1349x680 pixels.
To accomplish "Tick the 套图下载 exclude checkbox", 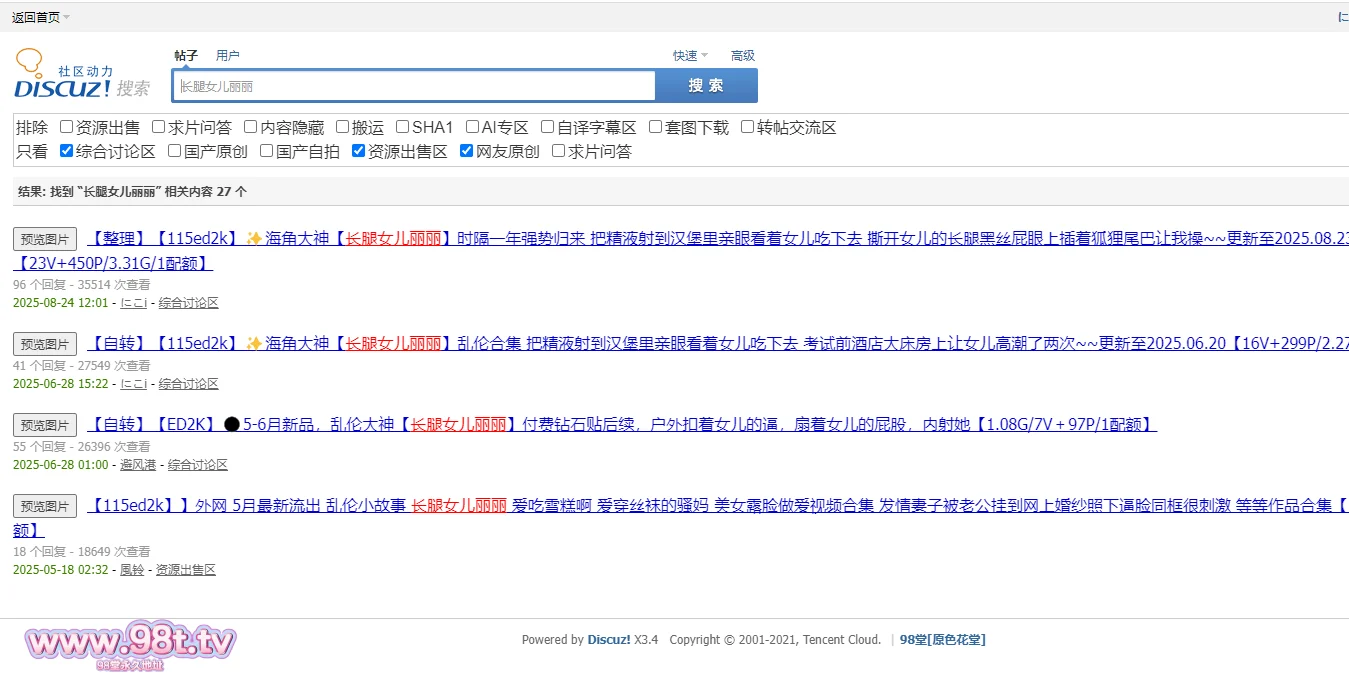I will coord(656,127).
